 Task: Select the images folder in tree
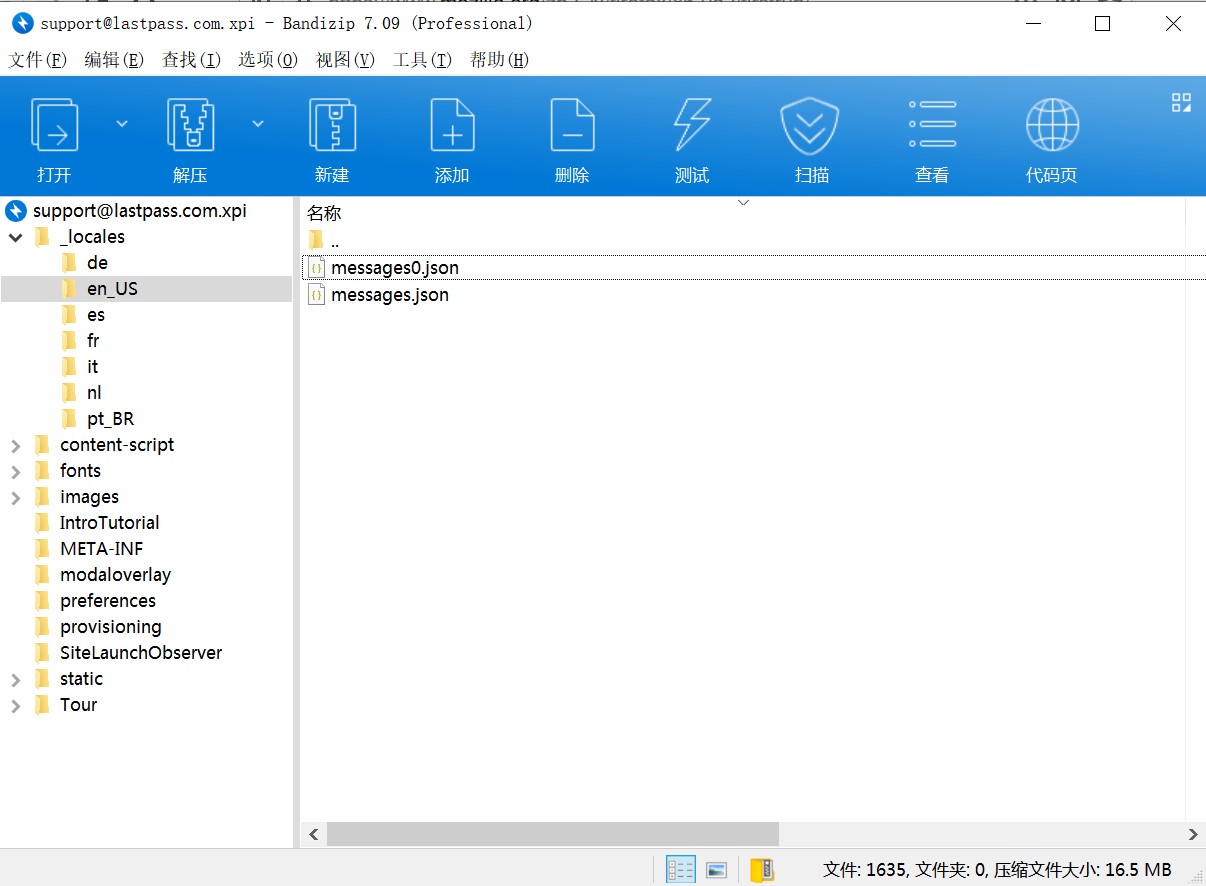click(x=89, y=497)
